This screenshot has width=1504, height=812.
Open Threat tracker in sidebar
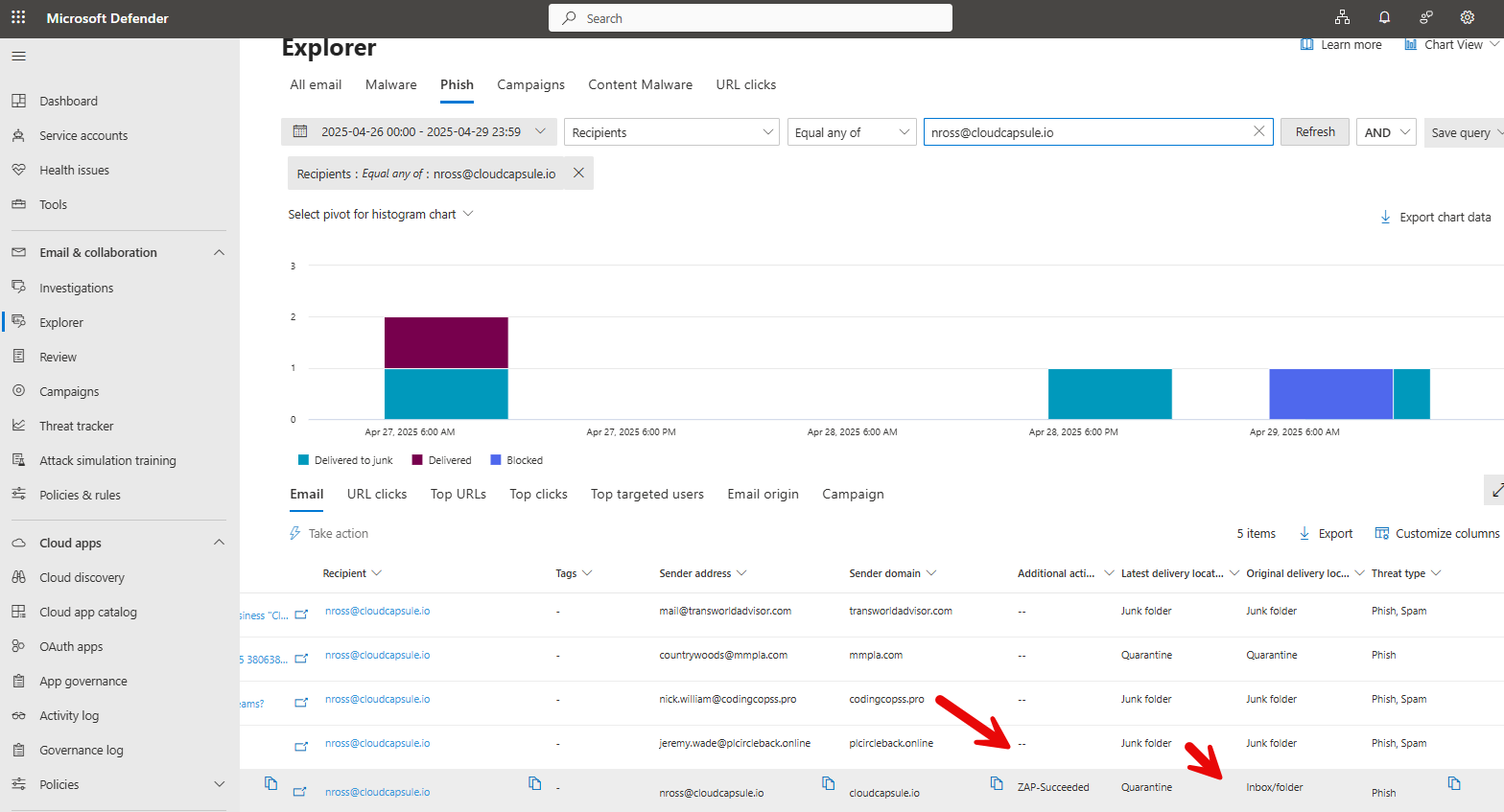click(x=76, y=426)
